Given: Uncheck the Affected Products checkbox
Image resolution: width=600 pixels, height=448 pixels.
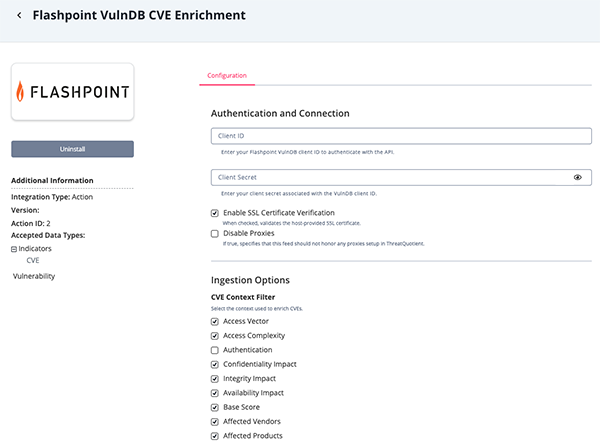Looking at the screenshot, I should pos(215,436).
